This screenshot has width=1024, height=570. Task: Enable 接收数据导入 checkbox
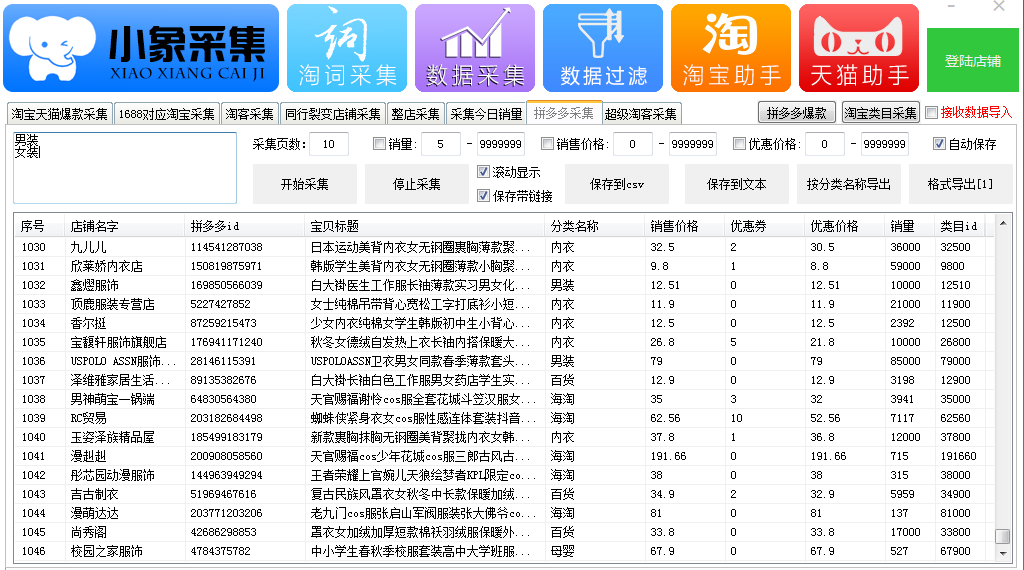(x=932, y=112)
